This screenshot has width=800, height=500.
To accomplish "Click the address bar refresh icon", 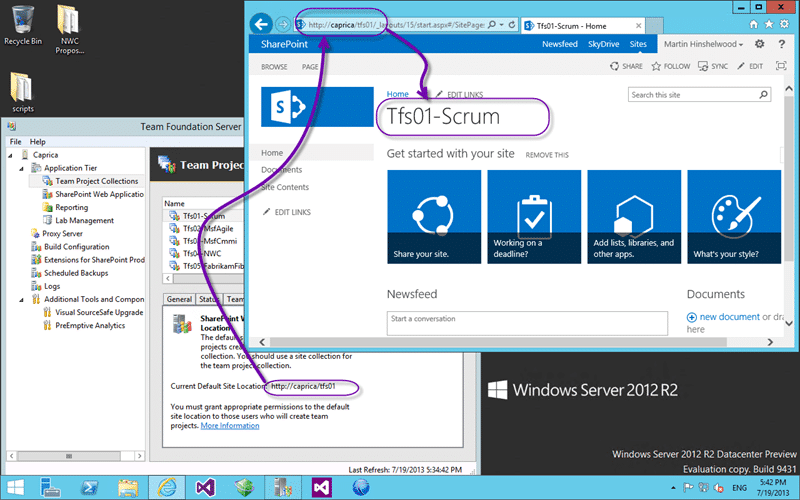I will (512, 24).
